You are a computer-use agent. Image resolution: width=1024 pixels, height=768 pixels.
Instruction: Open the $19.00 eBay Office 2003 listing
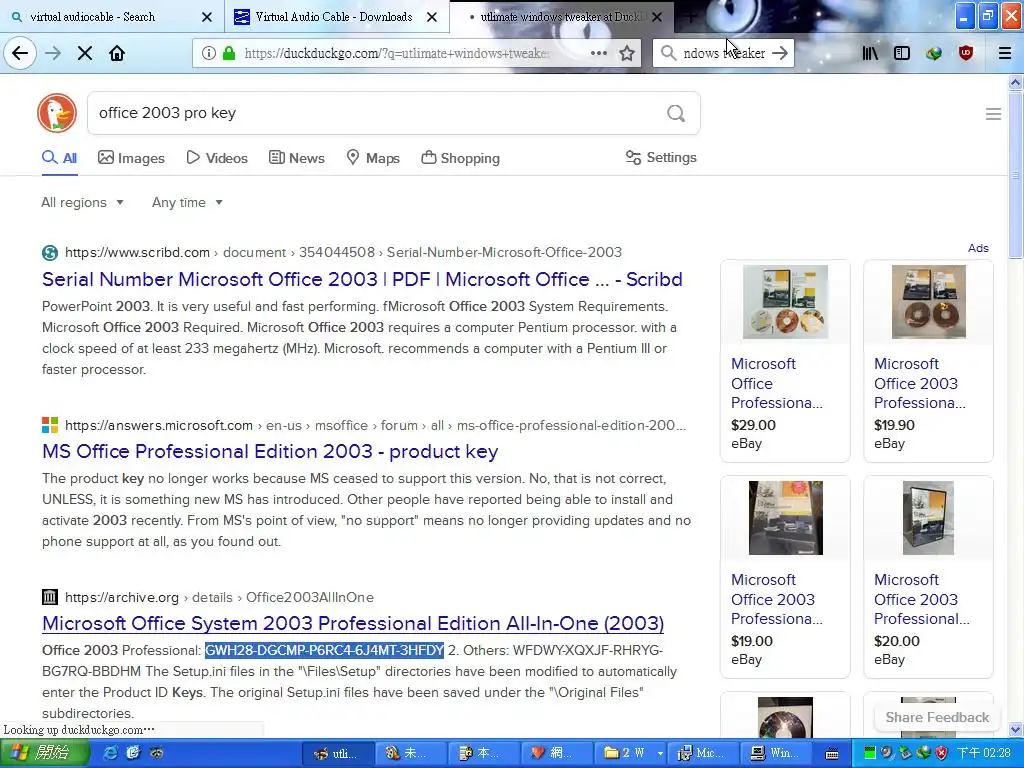(x=785, y=577)
